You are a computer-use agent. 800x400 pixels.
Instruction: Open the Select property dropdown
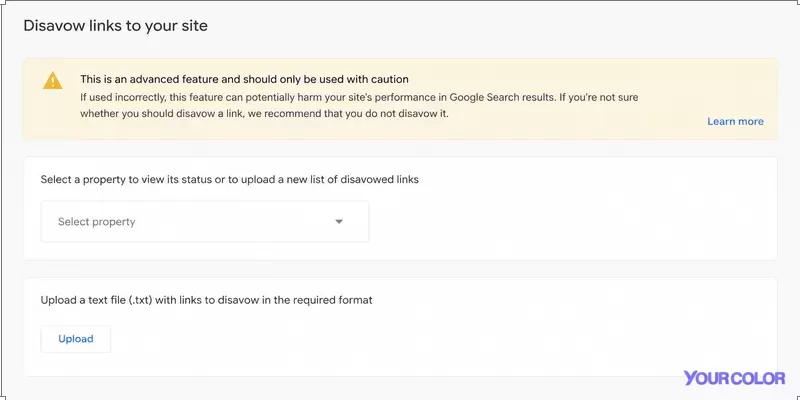(205, 221)
